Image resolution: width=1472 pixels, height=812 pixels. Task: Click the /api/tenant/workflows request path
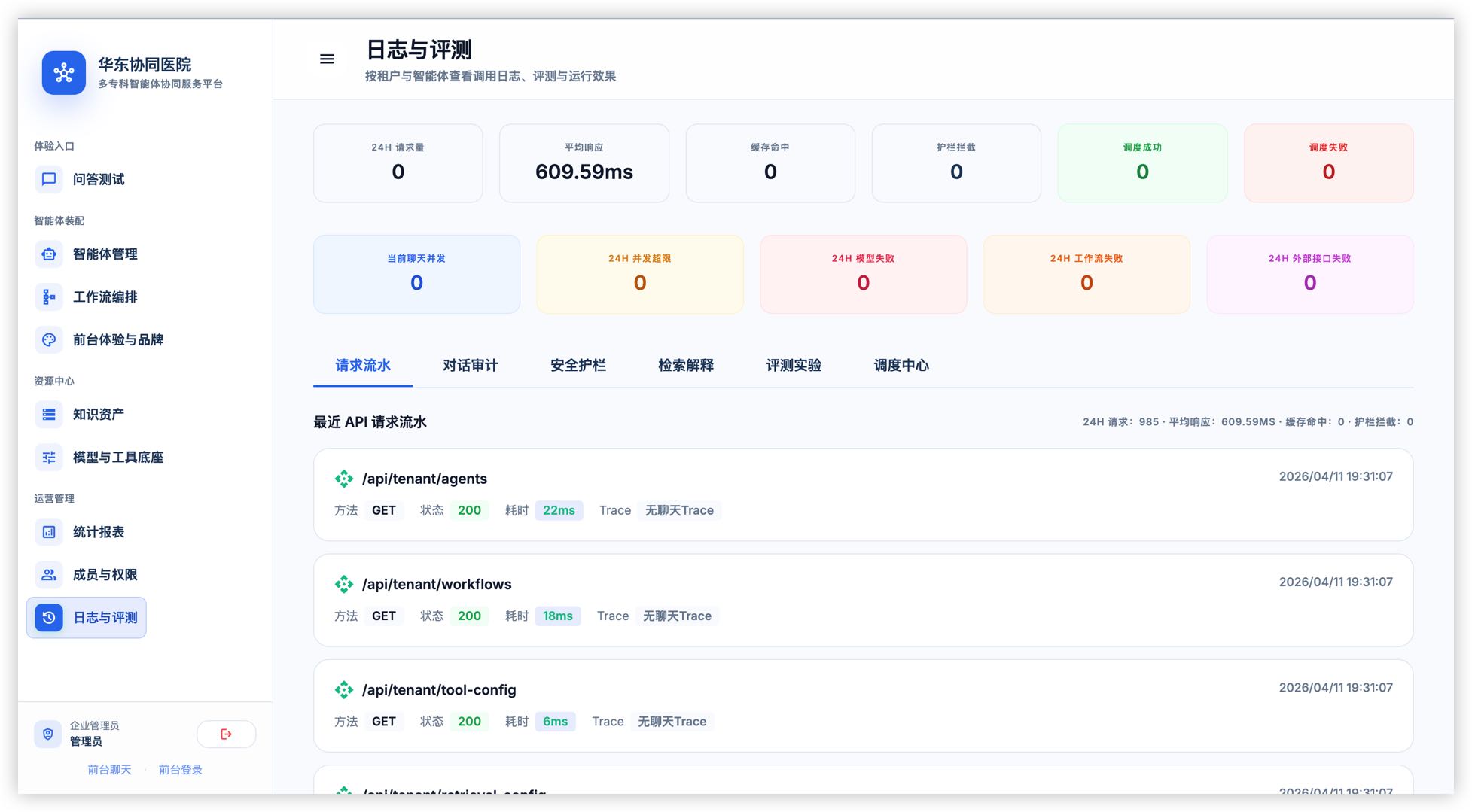[437, 584]
